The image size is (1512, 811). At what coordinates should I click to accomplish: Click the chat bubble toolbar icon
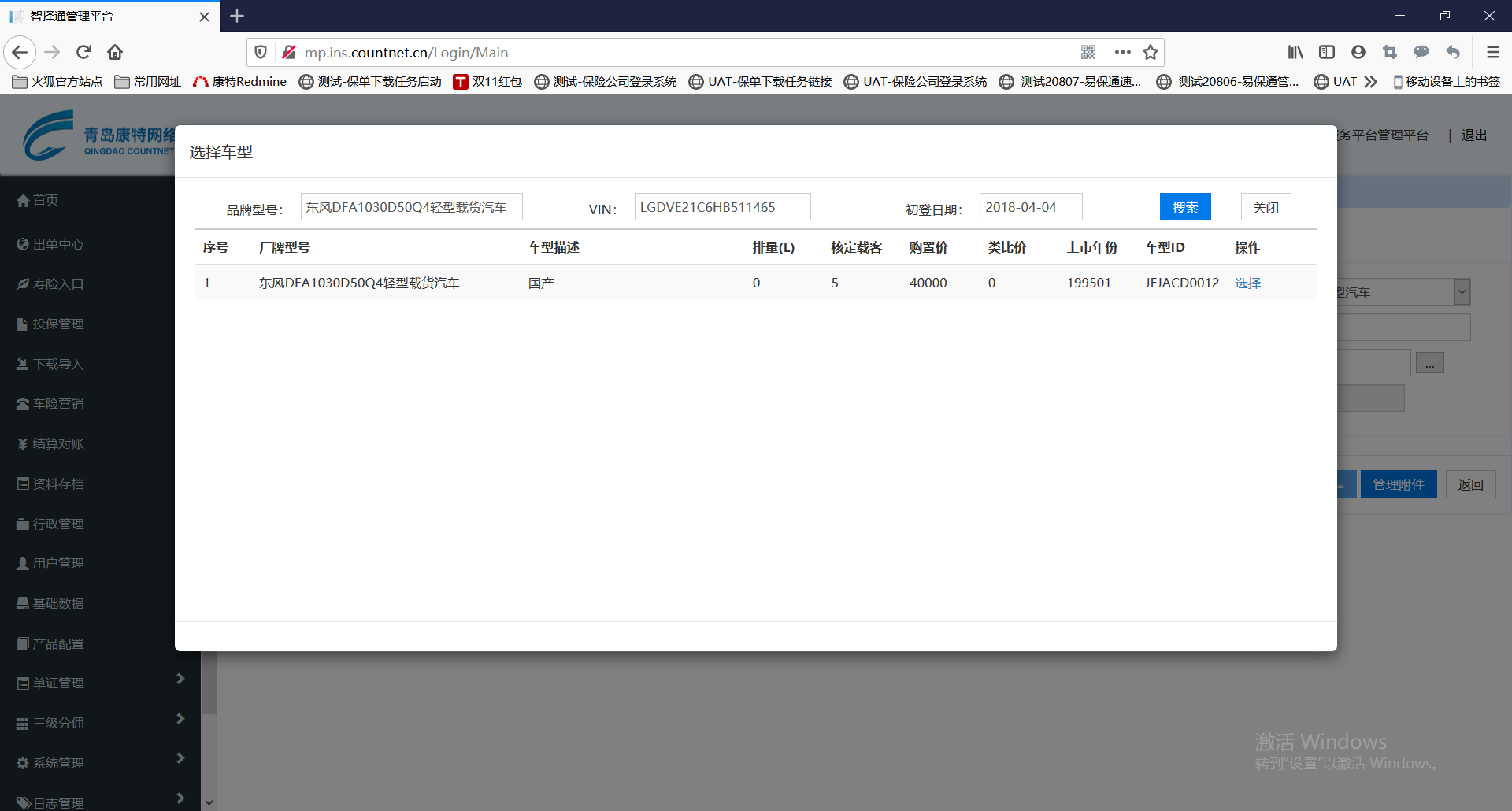click(x=1421, y=52)
